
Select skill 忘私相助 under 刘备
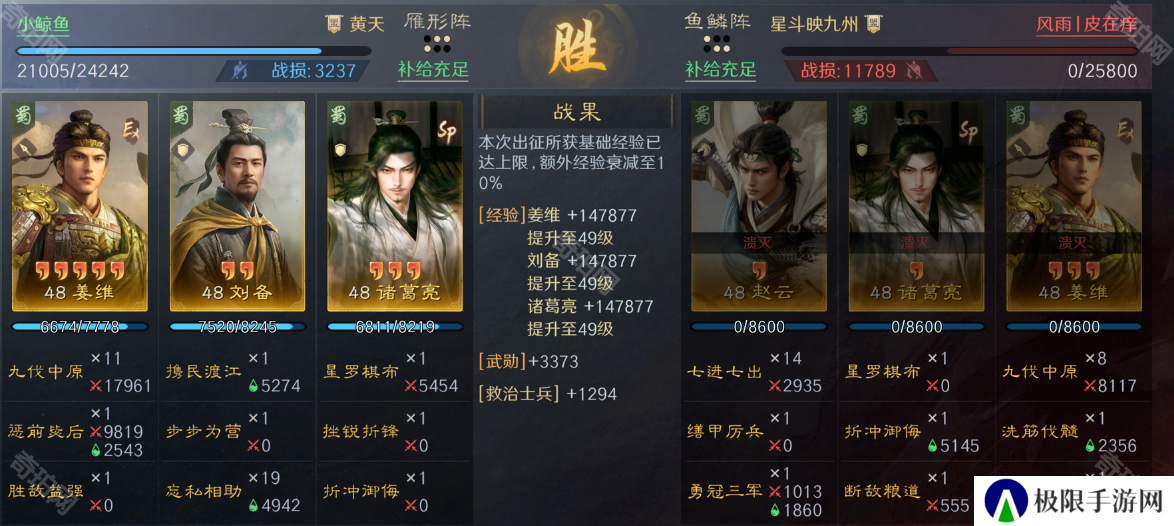pos(203,492)
